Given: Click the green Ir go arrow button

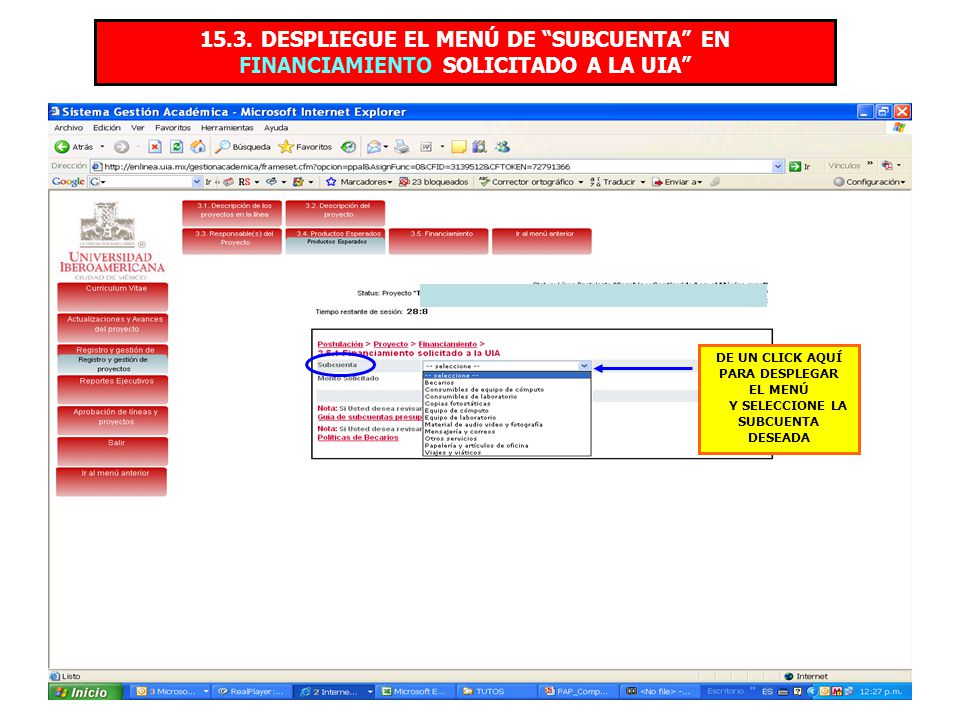Looking at the screenshot, I should point(795,167).
